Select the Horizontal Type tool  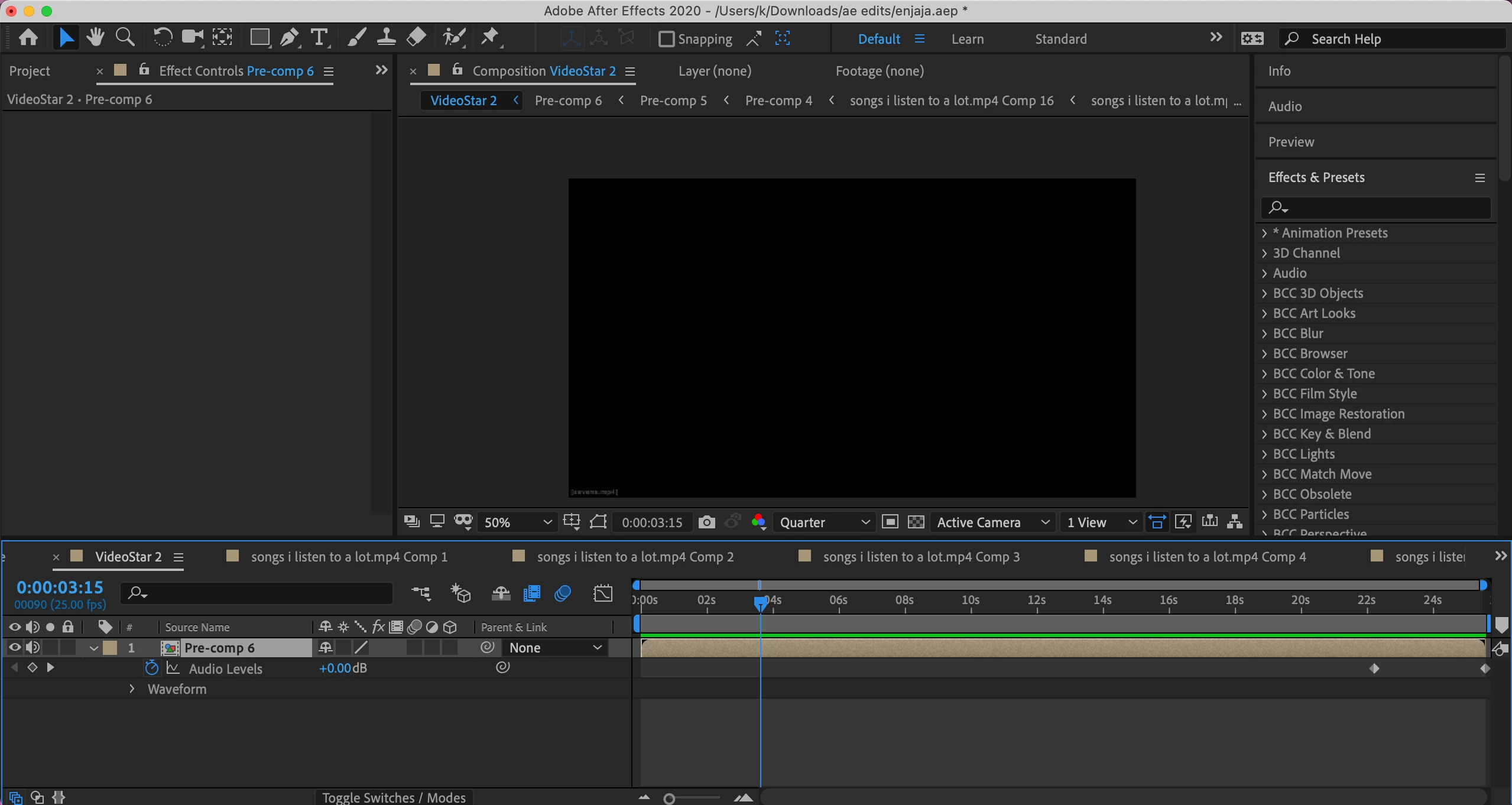(x=319, y=38)
